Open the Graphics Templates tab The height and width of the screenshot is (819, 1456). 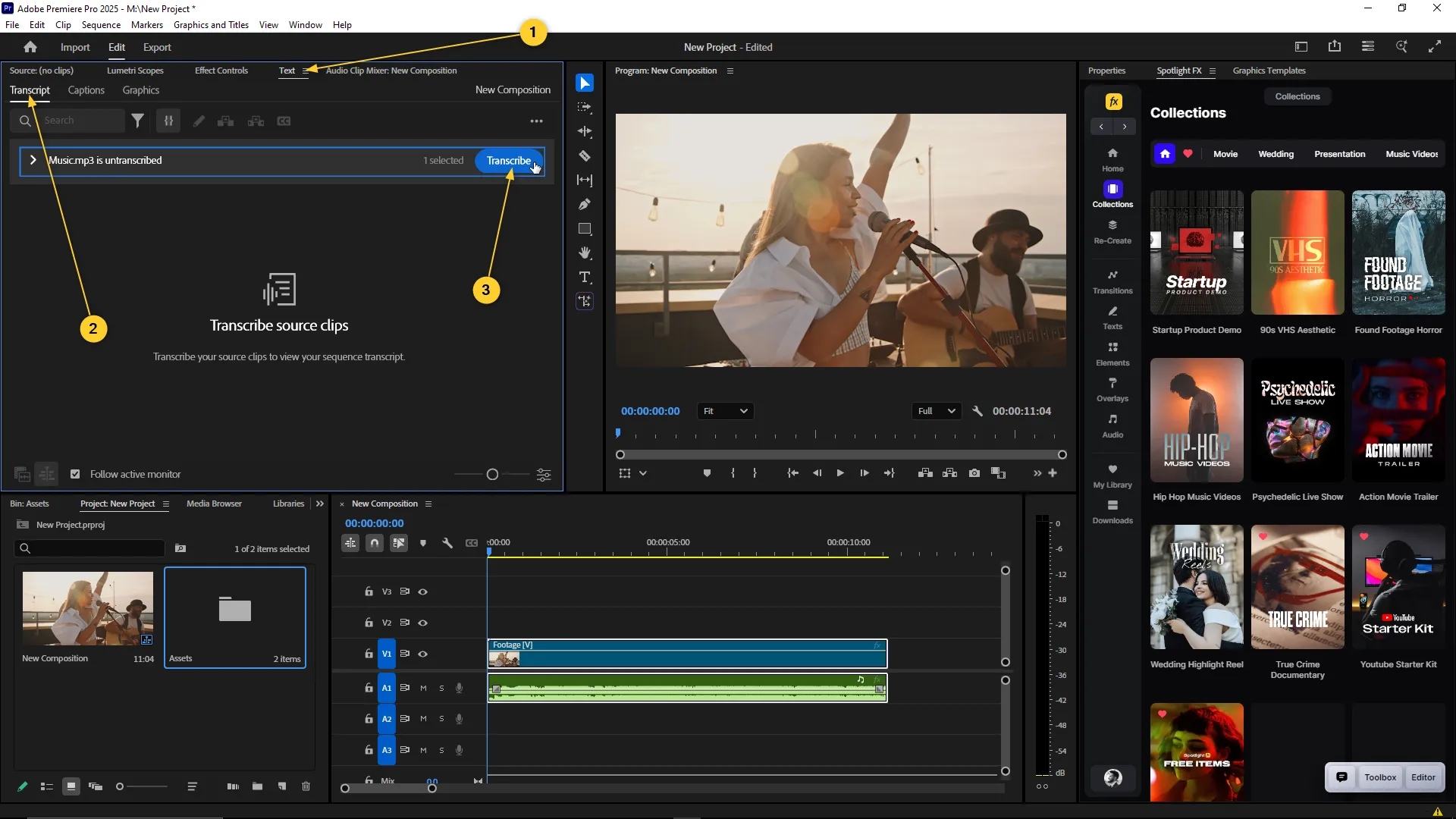(1269, 71)
